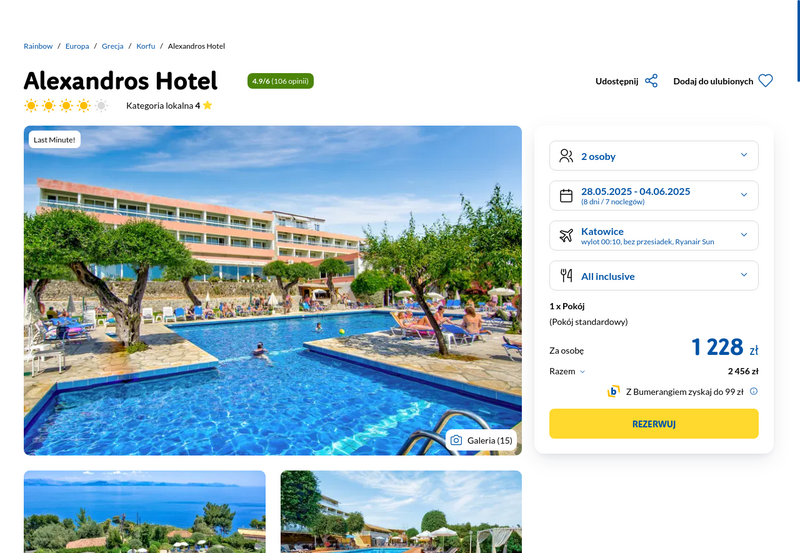This screenshot has height=553, width=800.
Task: Open the sea view thumbnail photo
Action: tap(144, 511)
